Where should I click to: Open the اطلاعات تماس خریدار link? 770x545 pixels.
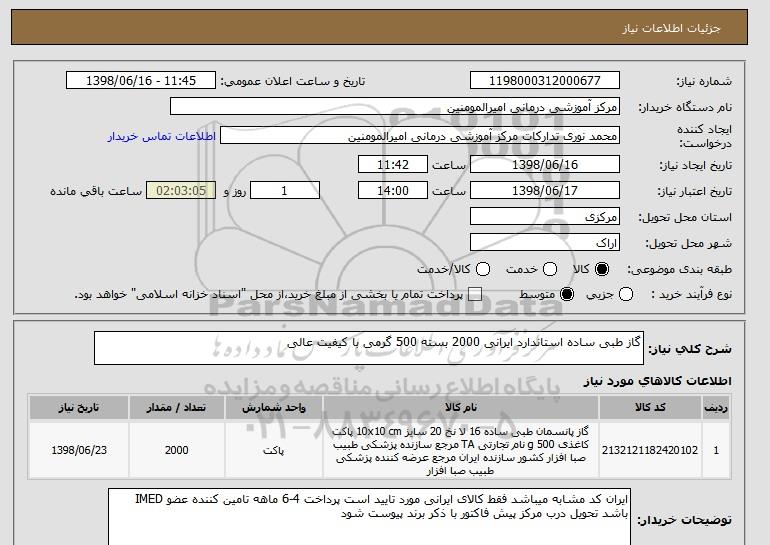point(162,136)
